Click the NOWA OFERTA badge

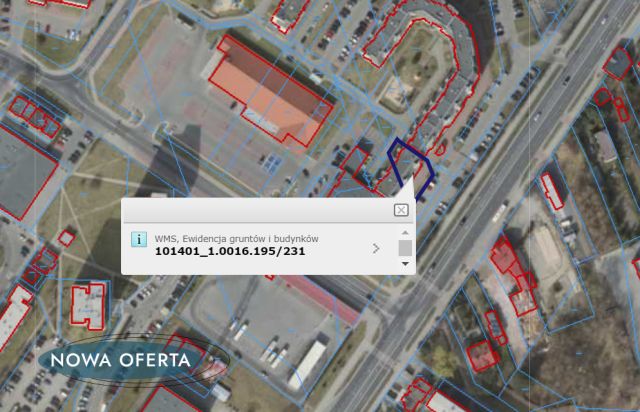[121, 360]
